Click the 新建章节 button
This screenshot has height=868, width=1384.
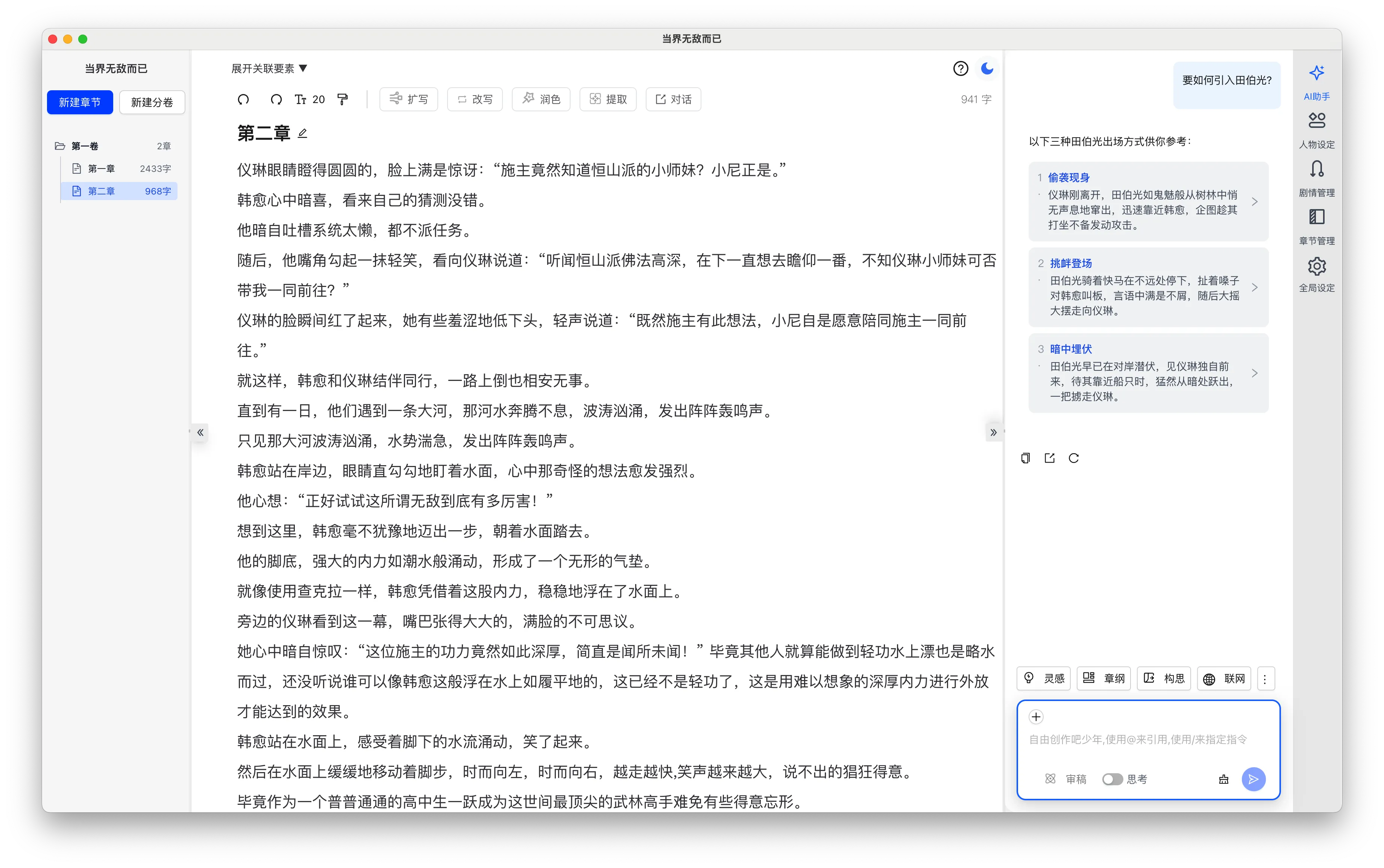point(80,102)
